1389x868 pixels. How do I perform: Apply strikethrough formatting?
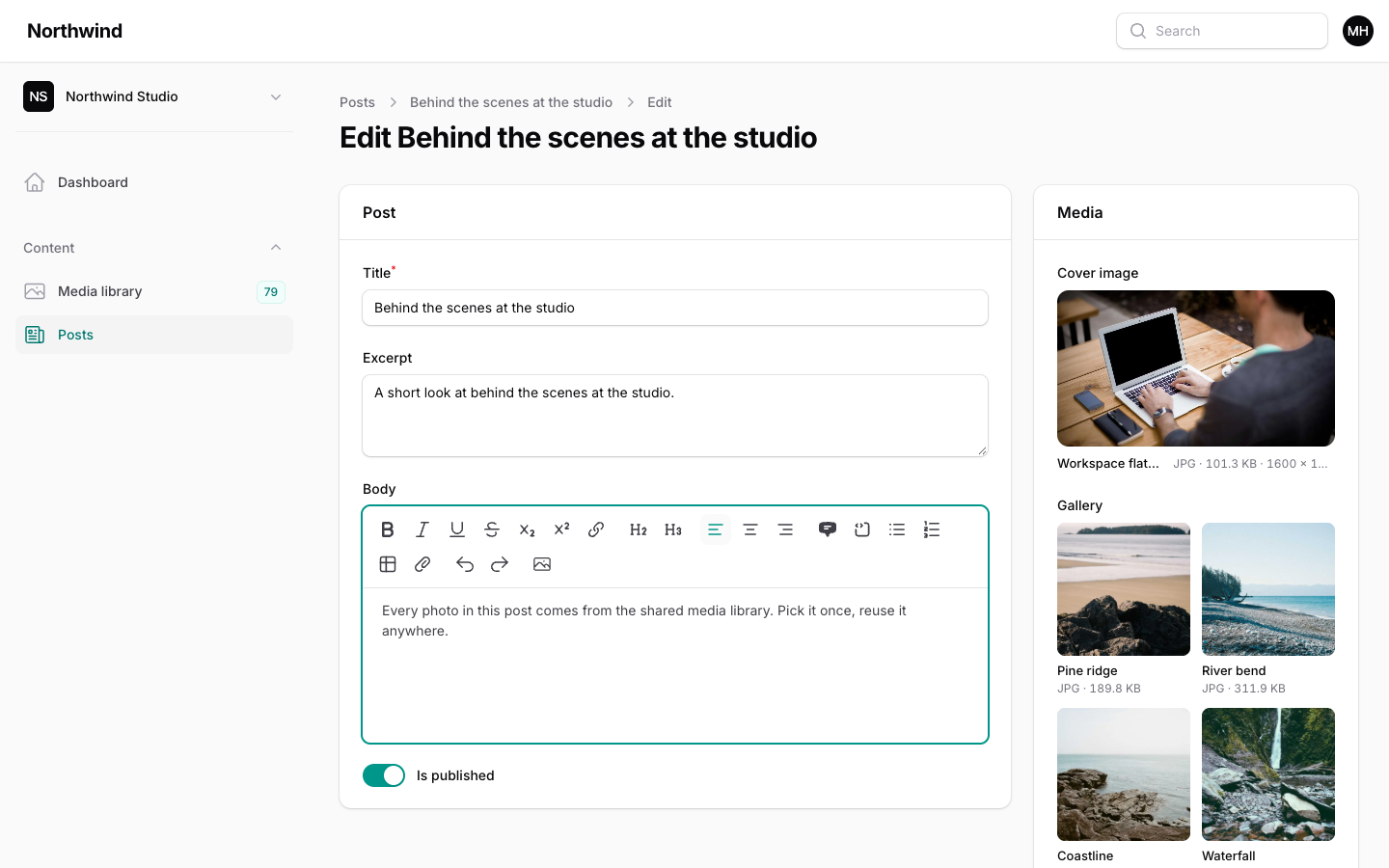(492, 529)
